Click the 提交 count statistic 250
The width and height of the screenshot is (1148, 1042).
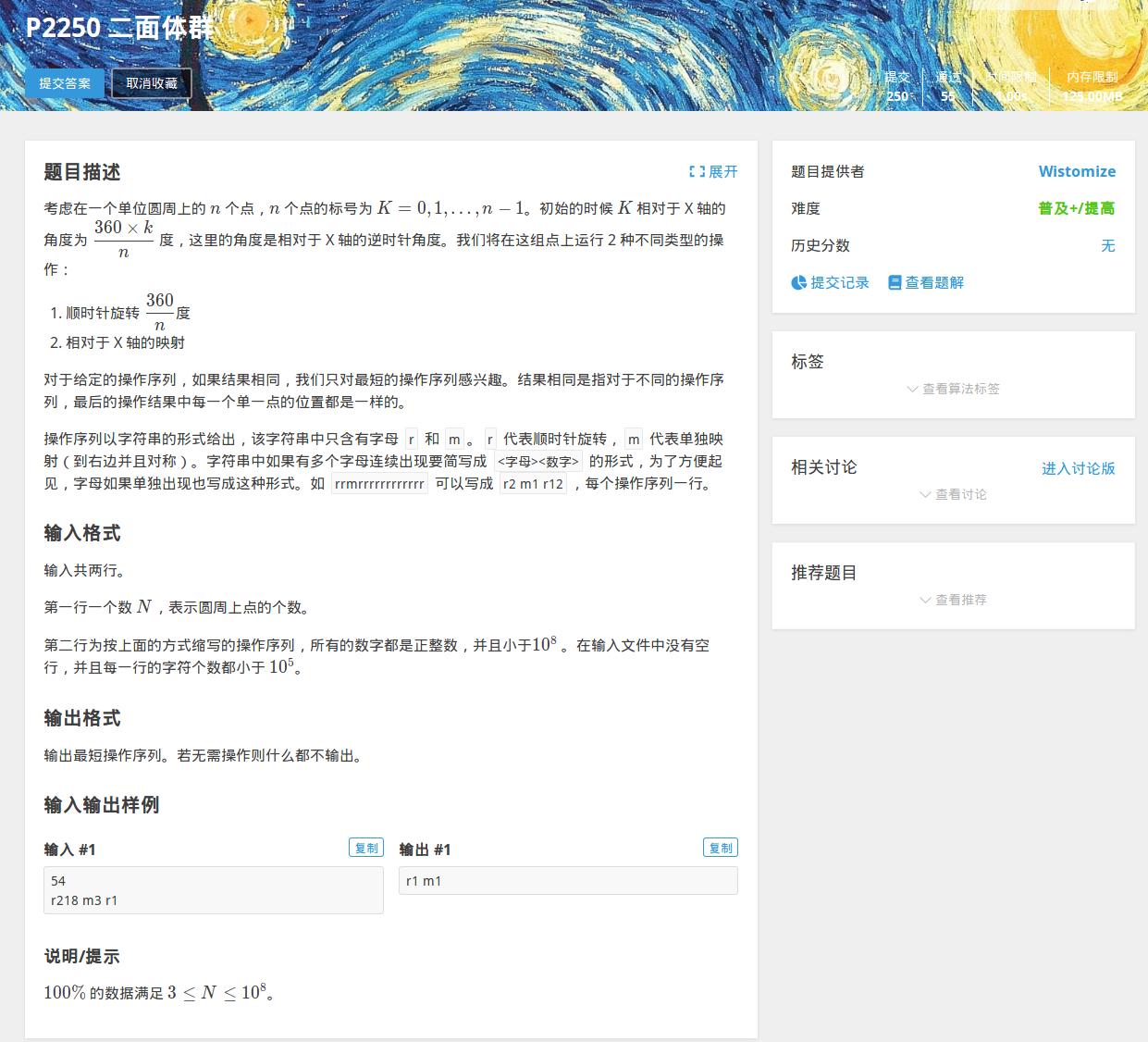897,87
